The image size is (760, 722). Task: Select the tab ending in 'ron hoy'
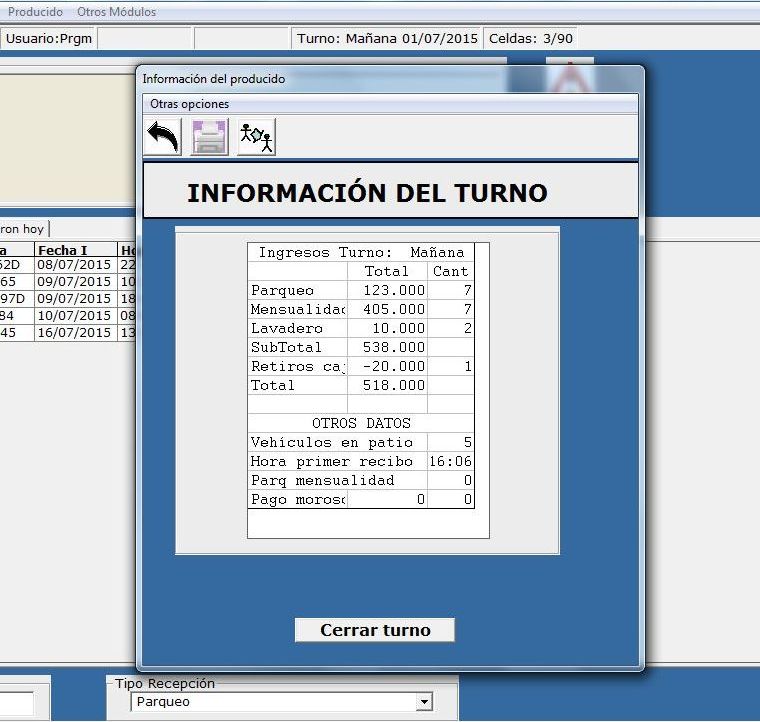point(22,229)
